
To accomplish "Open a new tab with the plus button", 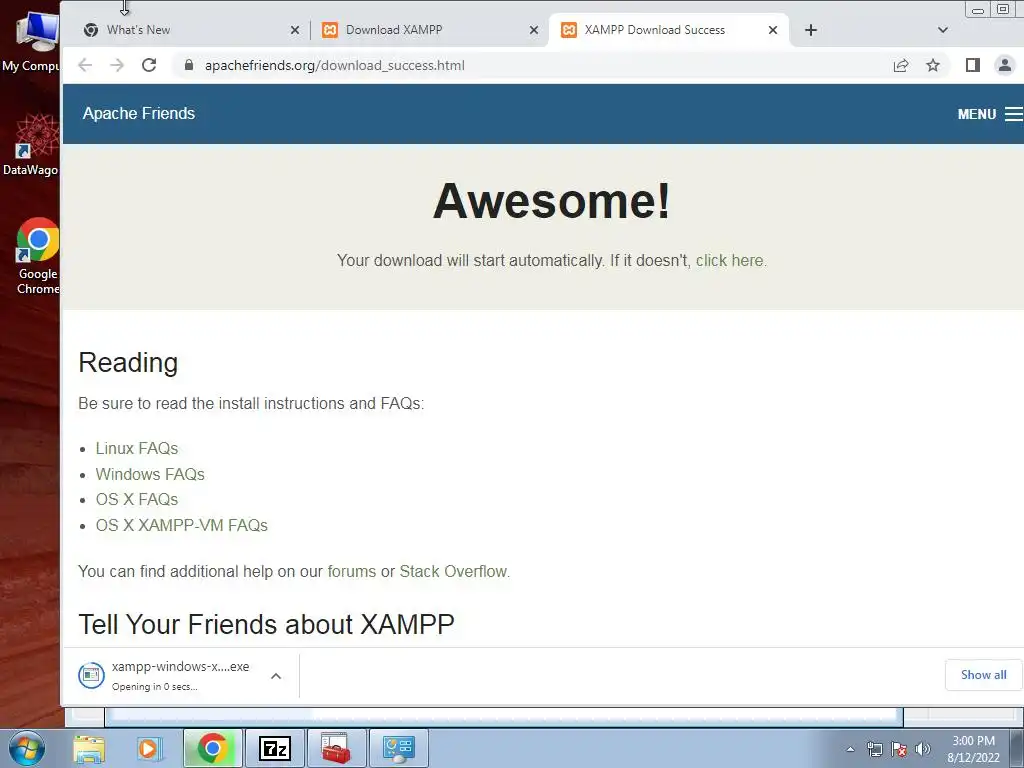I will (810, 30).
